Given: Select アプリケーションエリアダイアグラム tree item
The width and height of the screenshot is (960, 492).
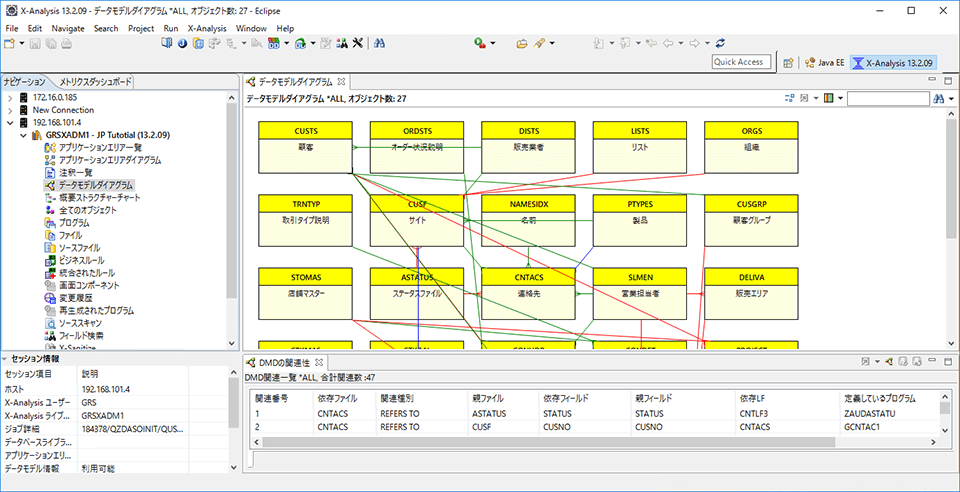Looking at the screenshot, I should (x=110, y=160).
